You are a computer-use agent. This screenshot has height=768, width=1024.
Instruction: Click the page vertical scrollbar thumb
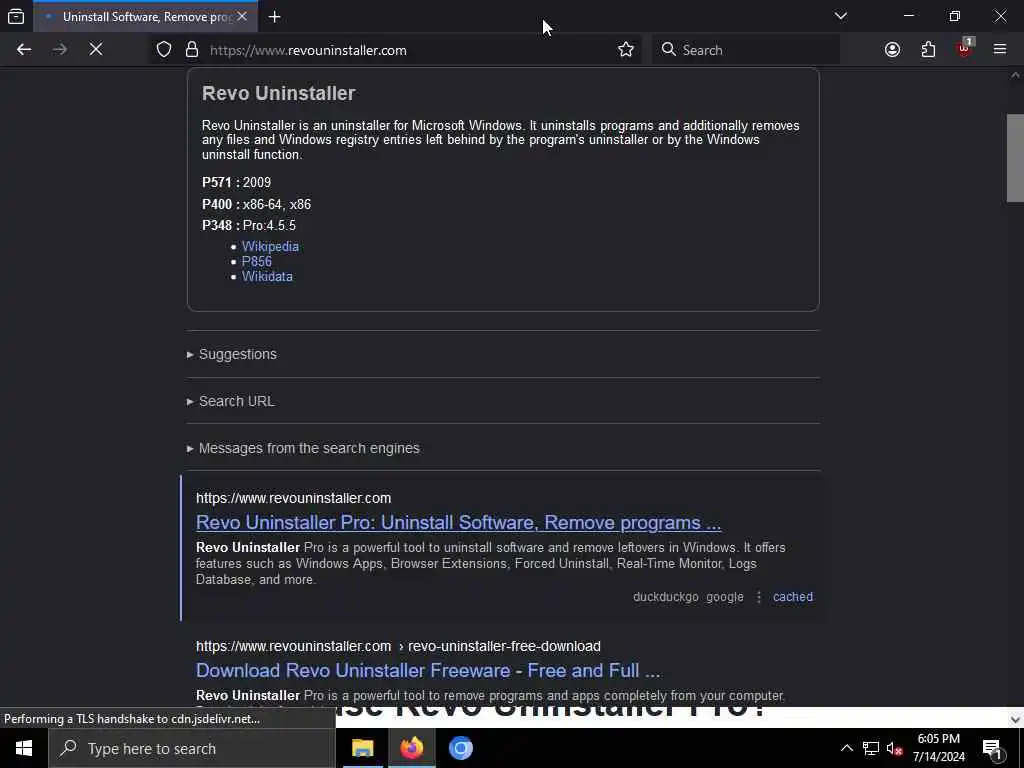pyautogui.click(x=1015, y=158)
